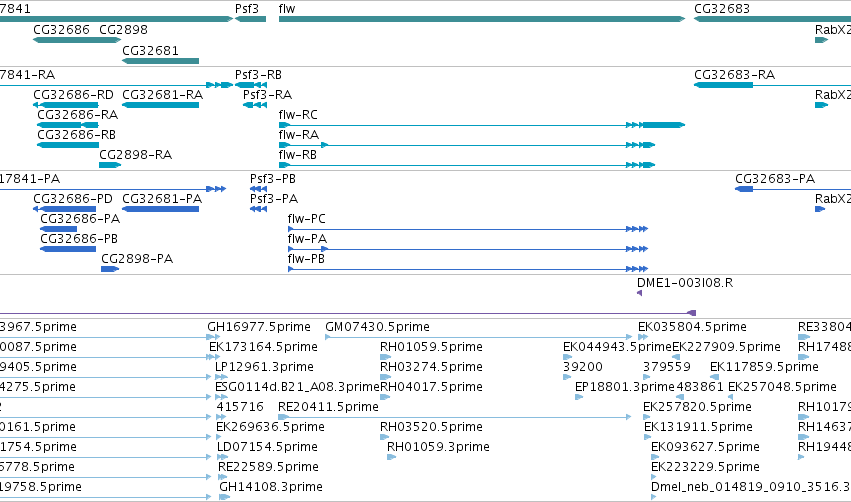Click the flw-PC protein label
This screenshot has height=502, width=851.
(307, 219)
